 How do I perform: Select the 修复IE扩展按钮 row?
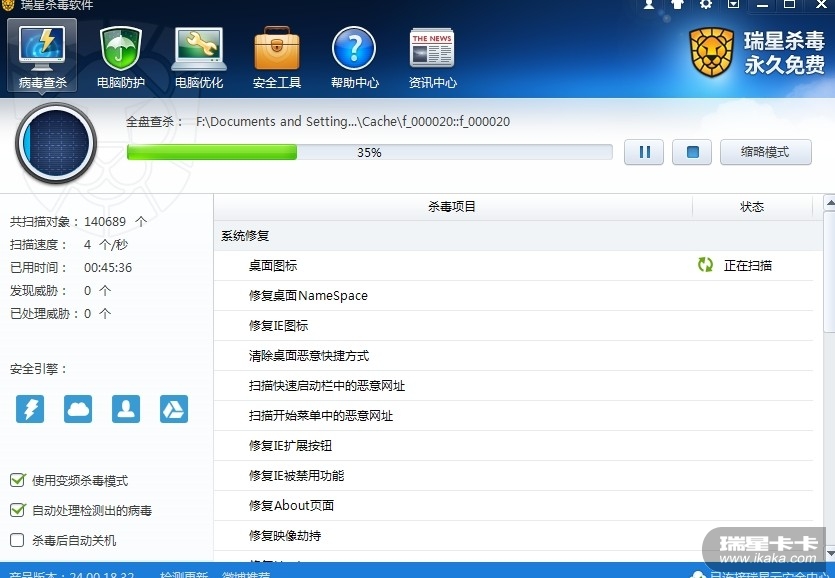tap(513, 445)
